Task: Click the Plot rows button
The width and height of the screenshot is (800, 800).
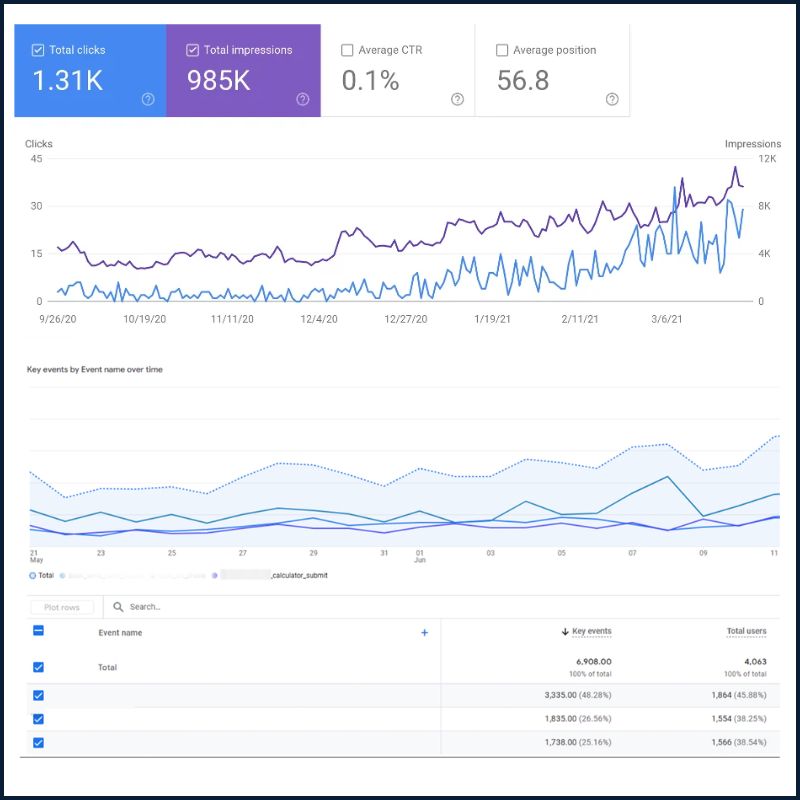Action: [x=62, y=607]
